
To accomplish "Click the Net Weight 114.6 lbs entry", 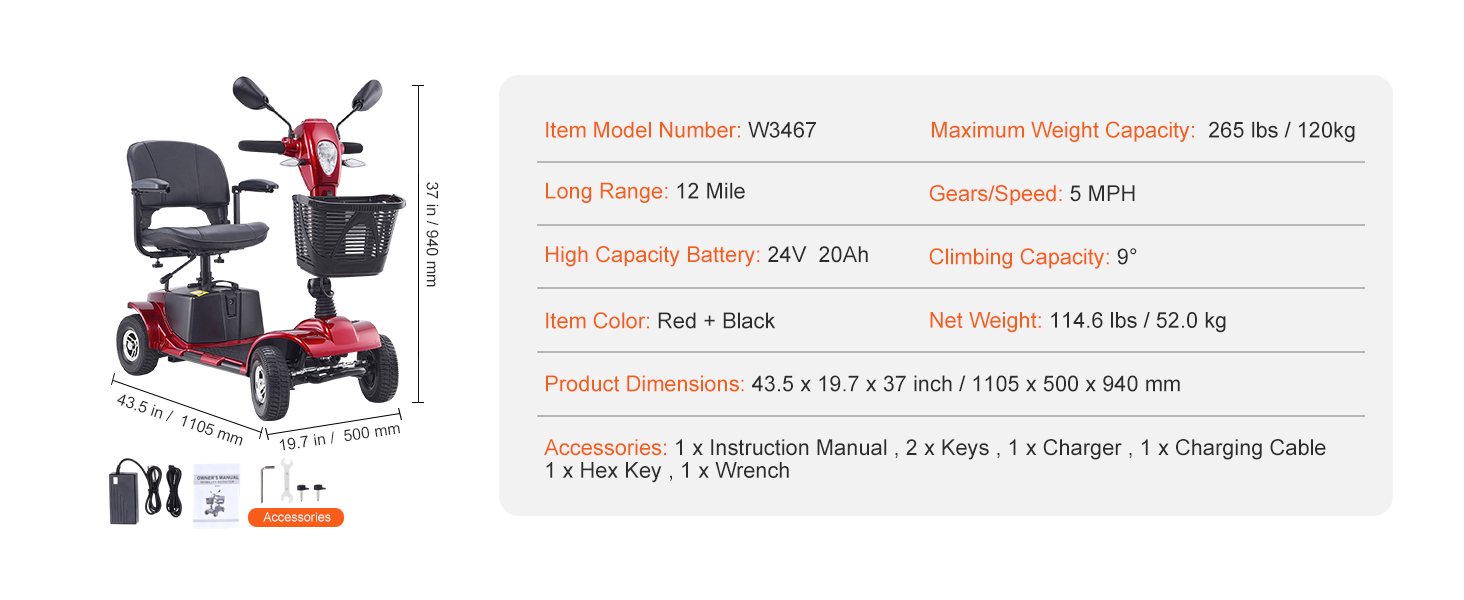I will point(1077,321).
